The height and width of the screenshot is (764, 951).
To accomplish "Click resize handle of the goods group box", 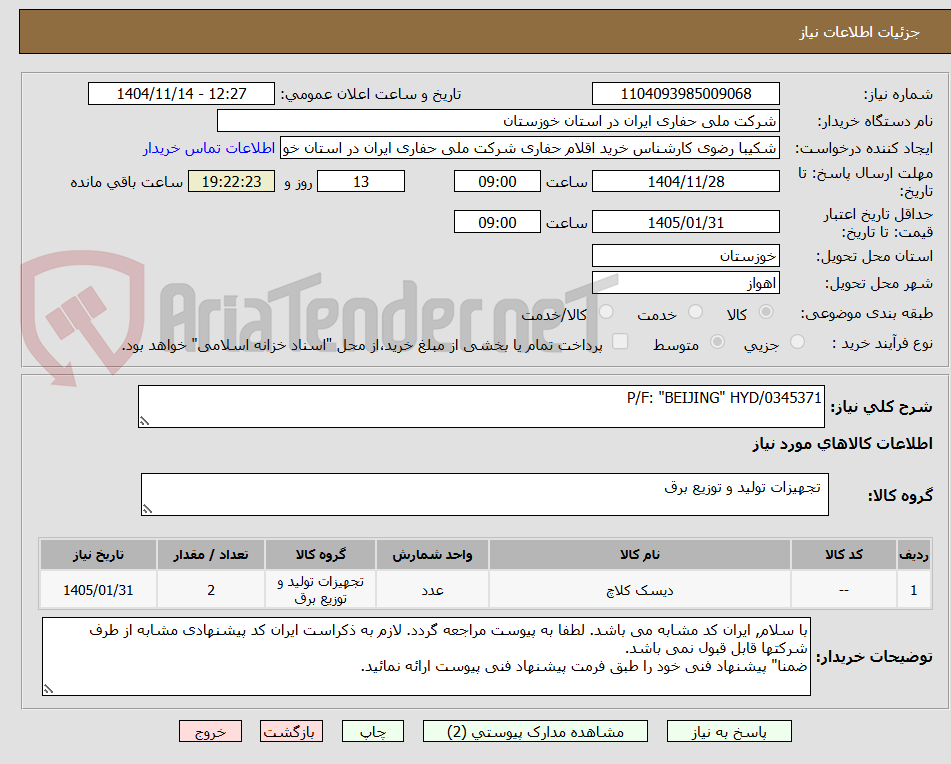I will coord(147,509).
